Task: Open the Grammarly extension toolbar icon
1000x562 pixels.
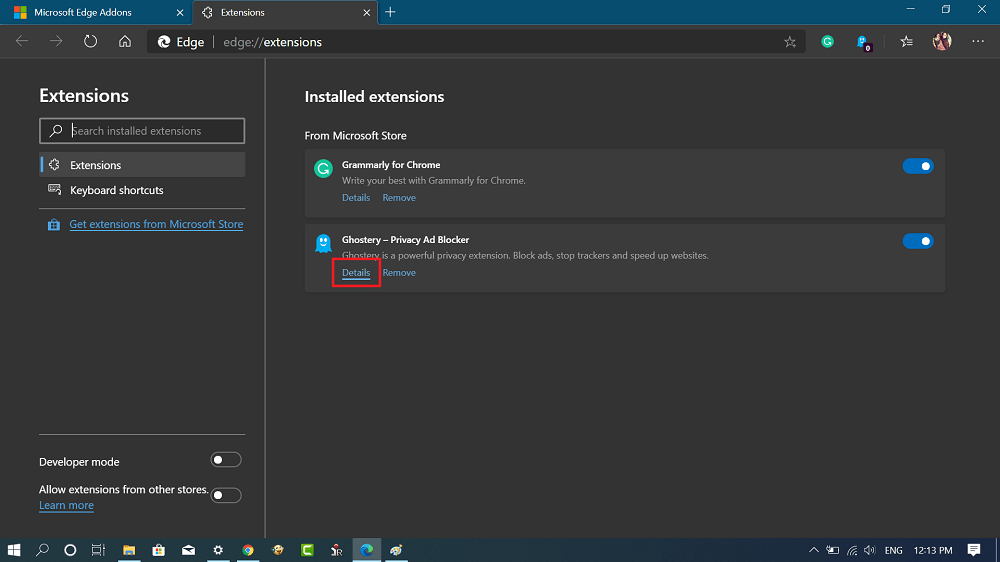Action: pyautogui.click(x=828, y=41)
